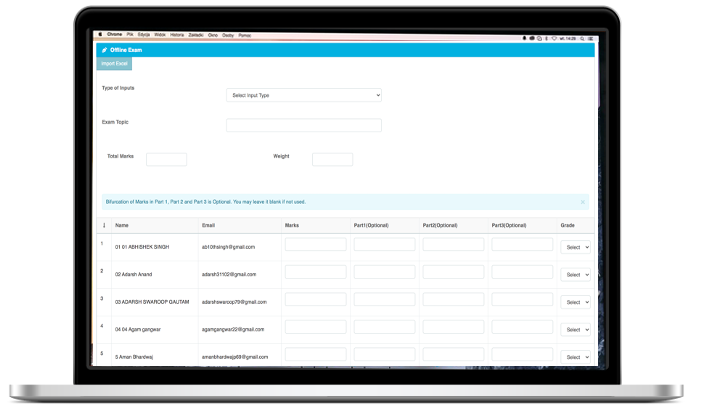This screenshot has height=405, width=720.
Task: Open Grade dropdown for Adarsh Anand
Action: pyautogui.click(x=575, y=275)
